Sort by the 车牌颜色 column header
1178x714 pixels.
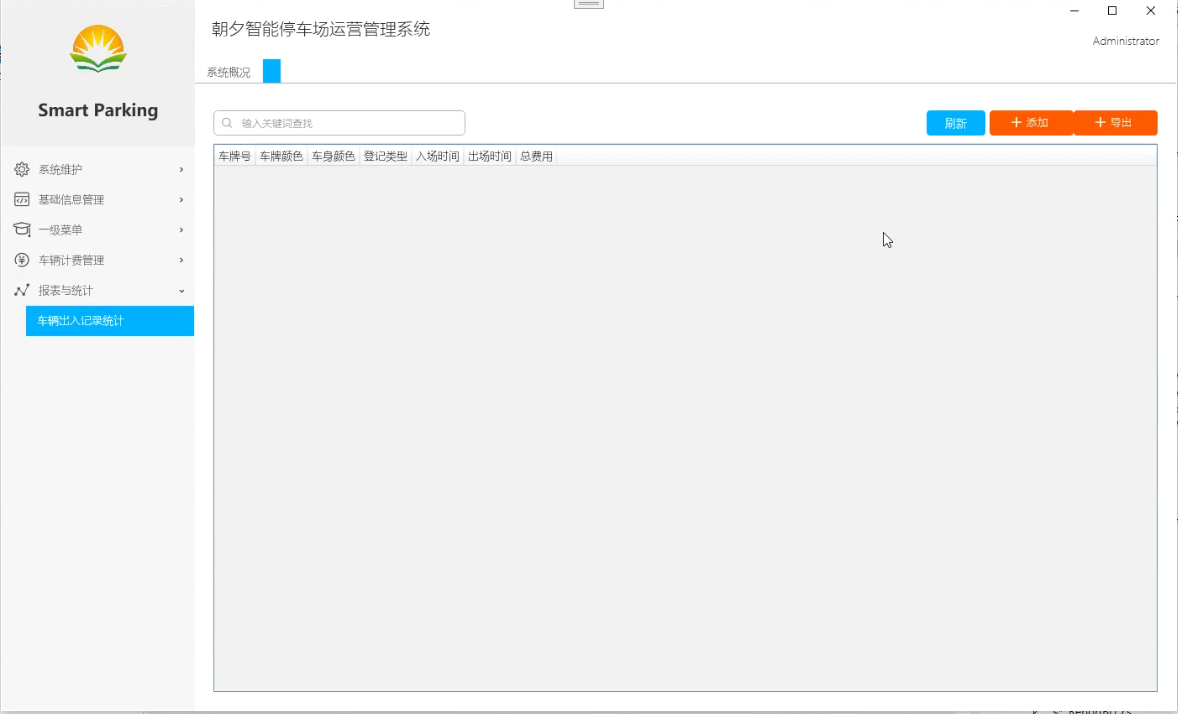[x=281, y=156]
